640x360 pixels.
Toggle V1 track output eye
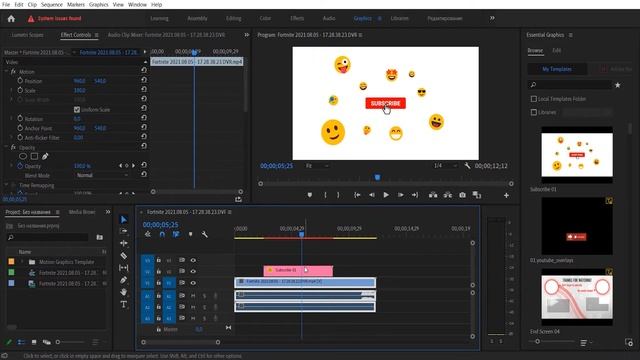(x=193, y=282)
